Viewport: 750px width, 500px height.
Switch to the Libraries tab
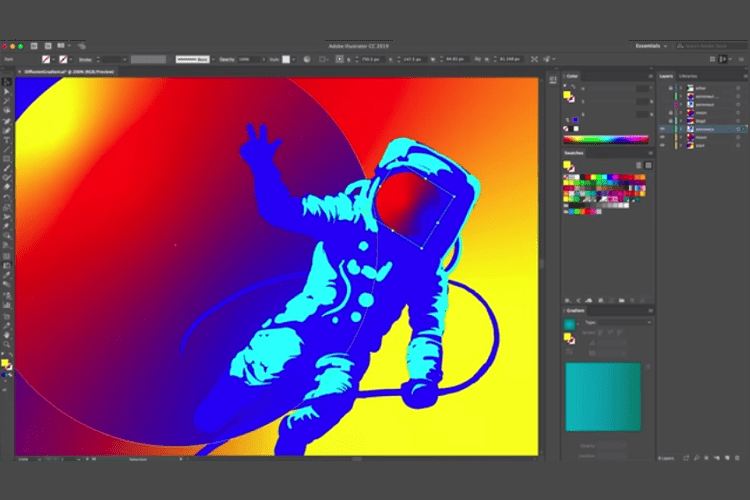point(688,76)
